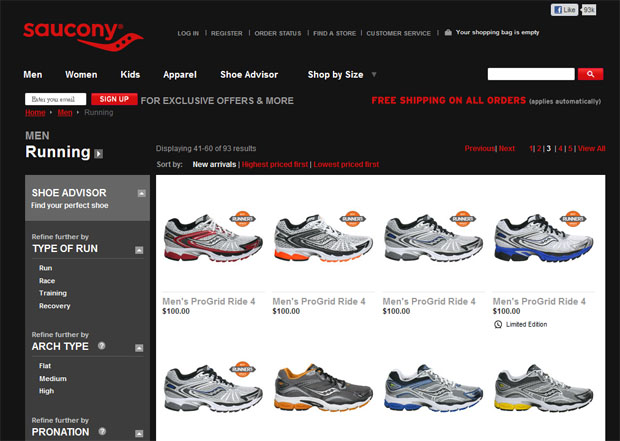Go to Men breadcrumb link

[x=65, y=113]
